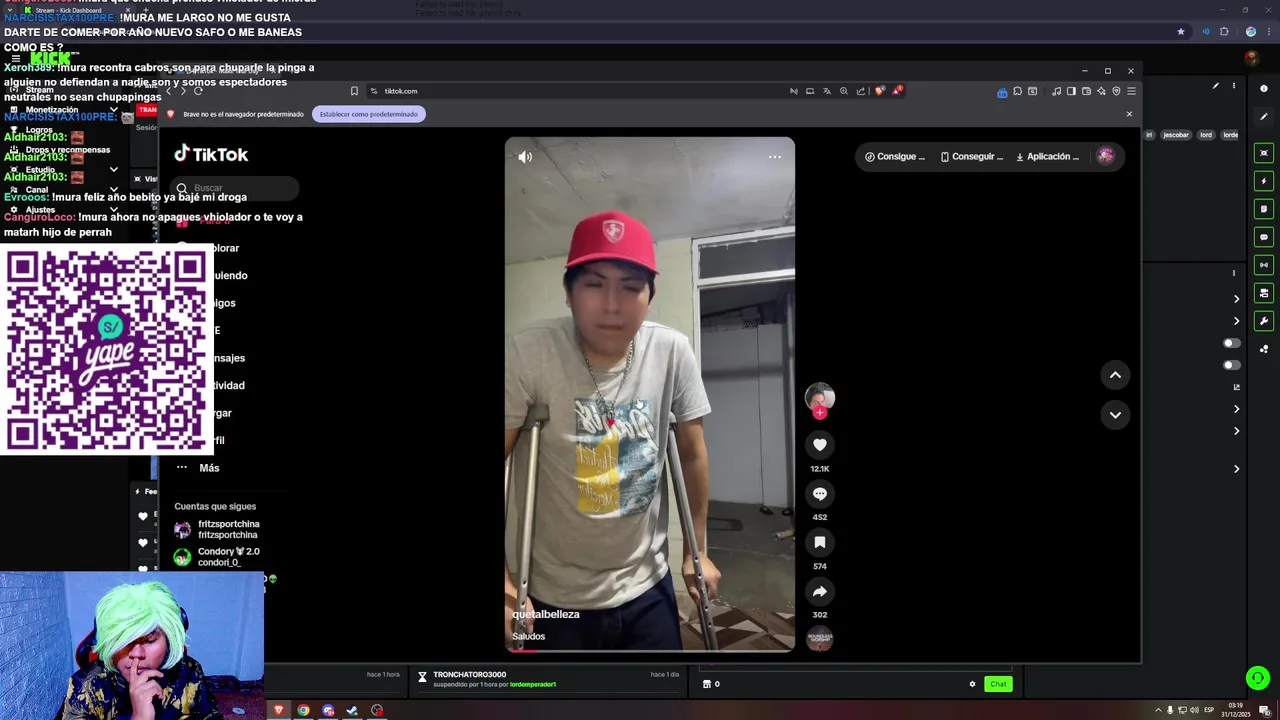Share the video using the arrow icon
Image resolution: width=1280 pixels, height=720 pixels.
pyautogui.click(x=819, y=591)
